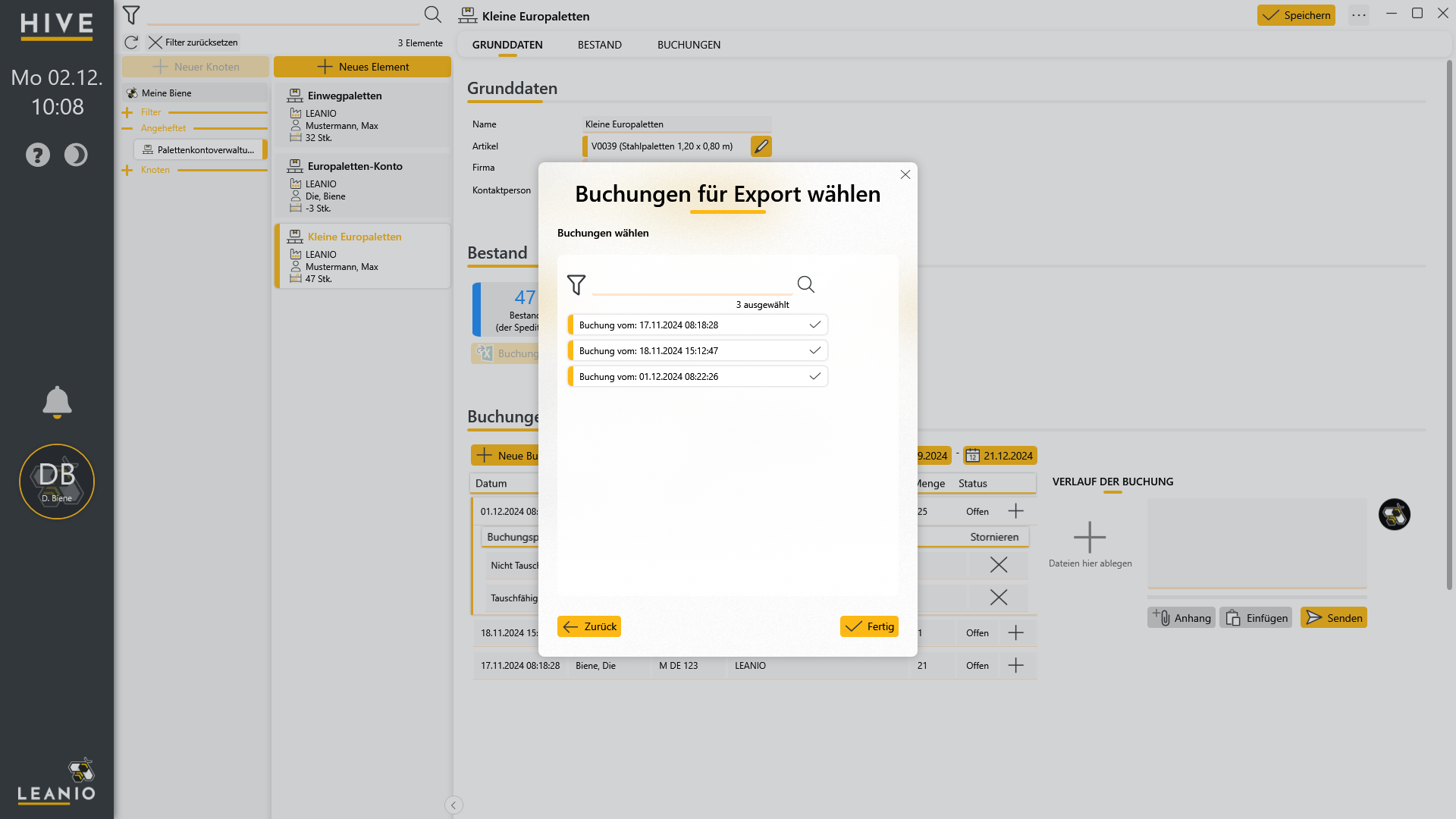Deselect Buchung vom 17.11.2024 08:18:28
This screenshot has width=1456, height=819.
(x=698, y=325)
